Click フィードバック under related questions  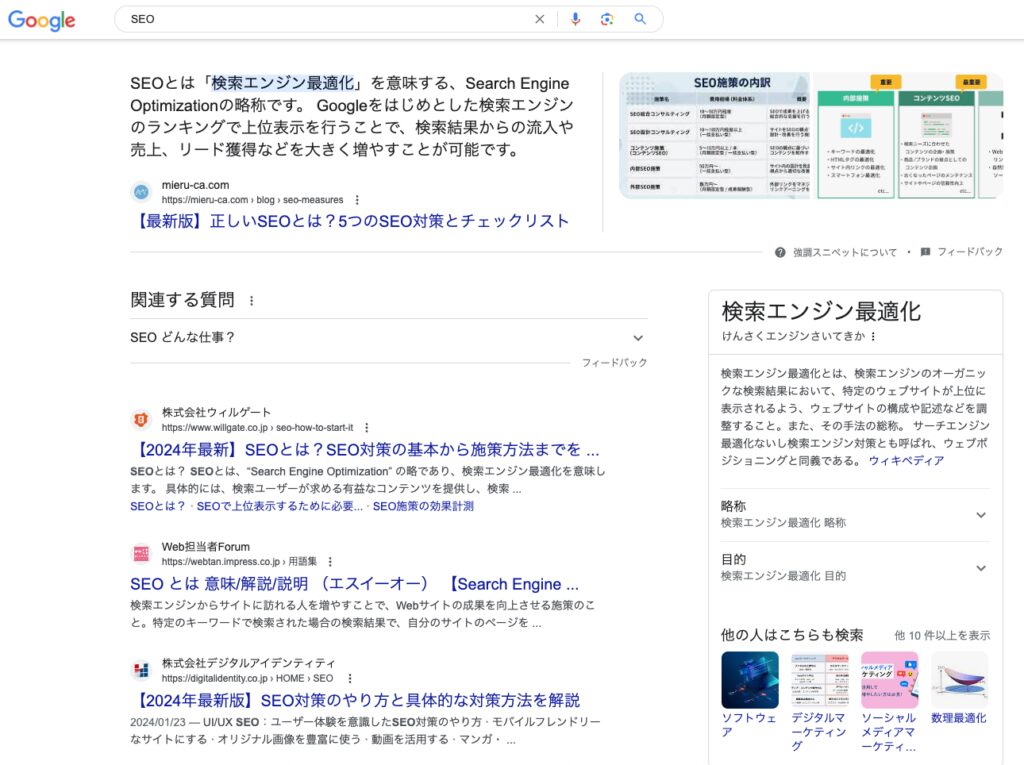615,363
